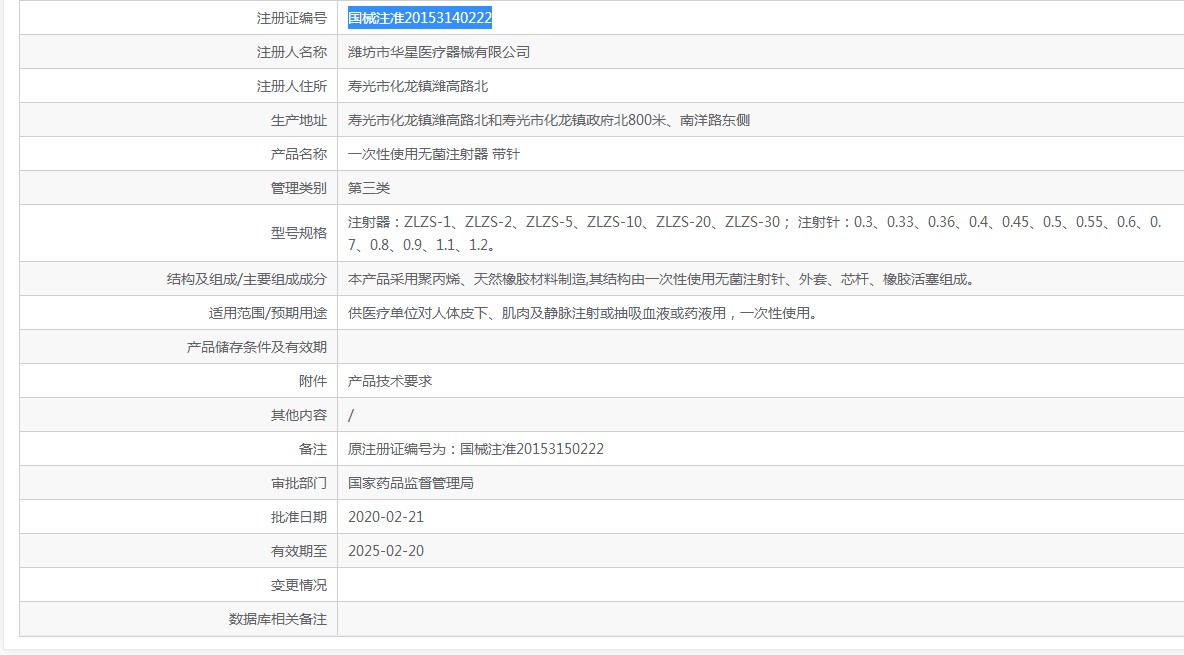
Task: Click the 变更情况 label
Action: tap(299, 585)
